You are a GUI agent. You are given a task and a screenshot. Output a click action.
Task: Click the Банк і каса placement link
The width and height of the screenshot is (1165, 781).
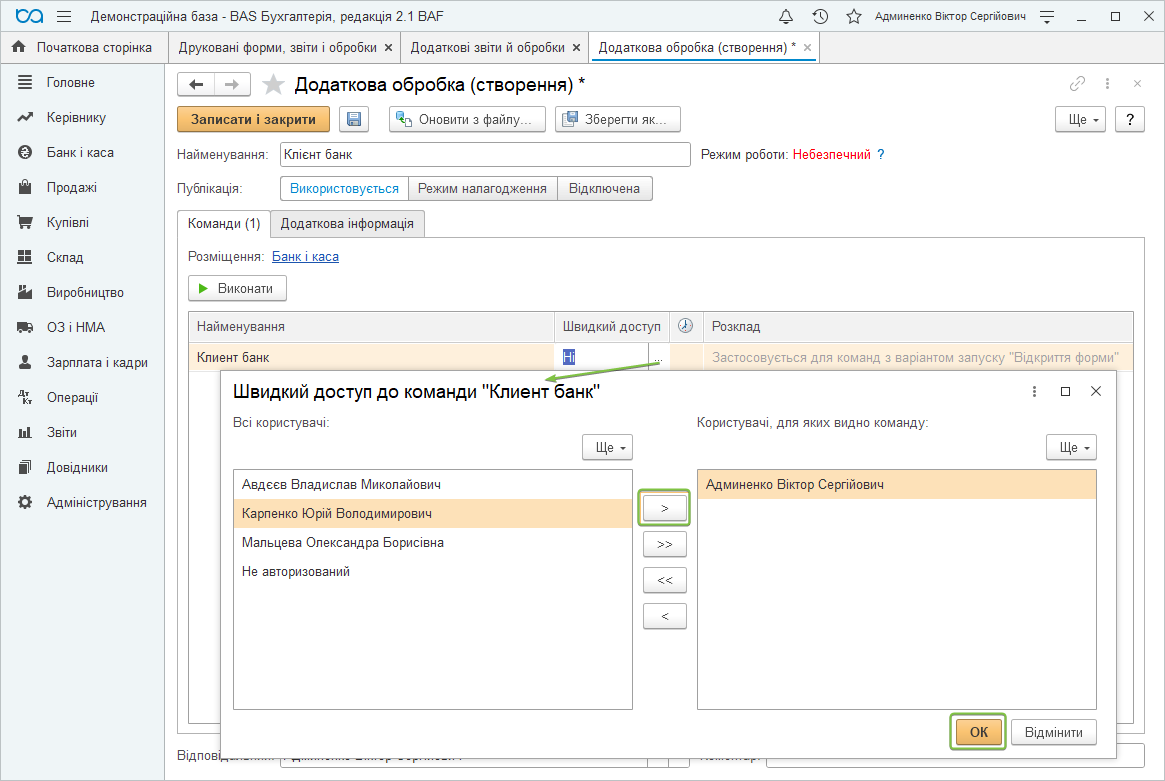305,257
